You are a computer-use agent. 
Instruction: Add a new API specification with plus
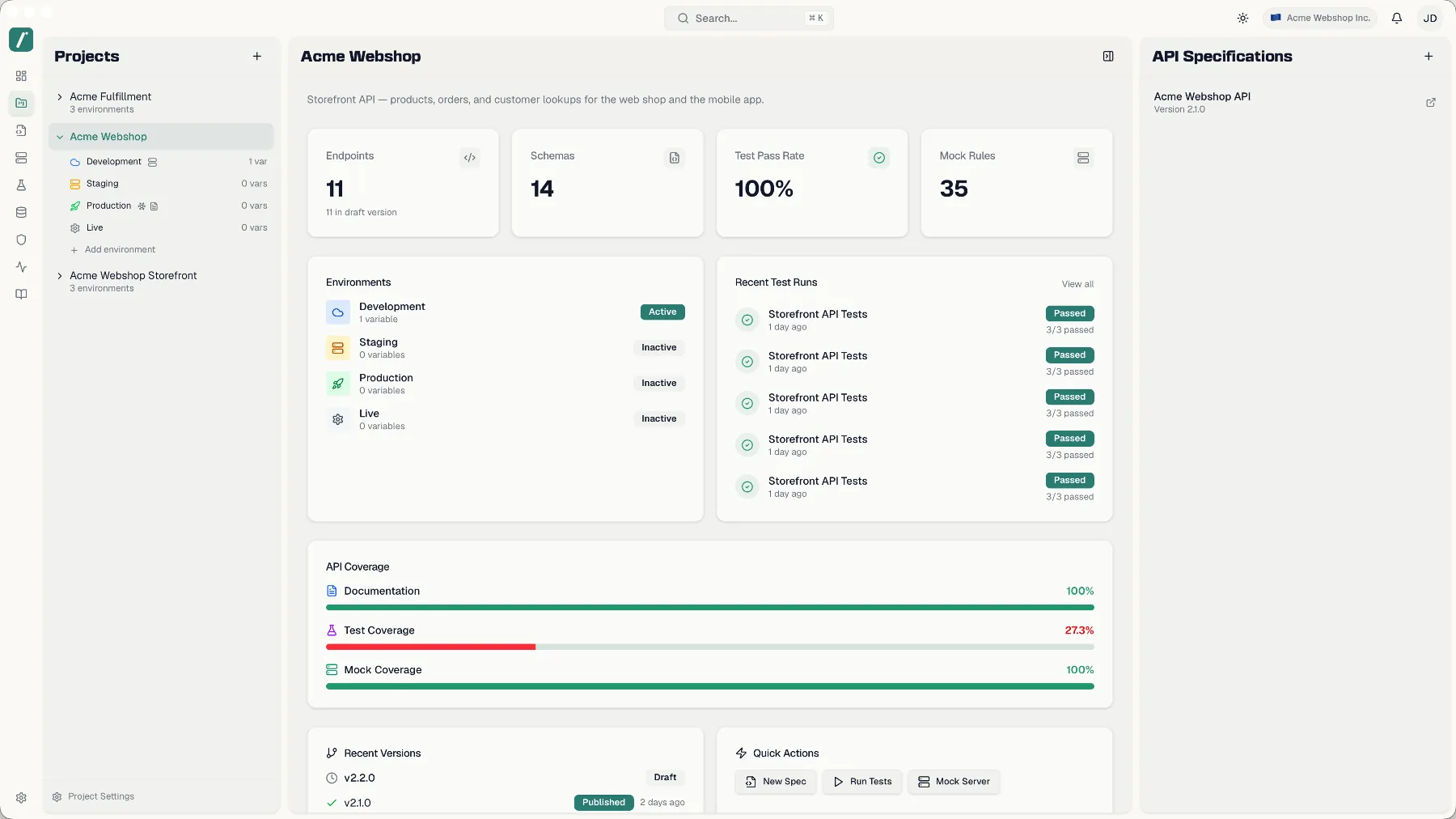click(1428, 56)
